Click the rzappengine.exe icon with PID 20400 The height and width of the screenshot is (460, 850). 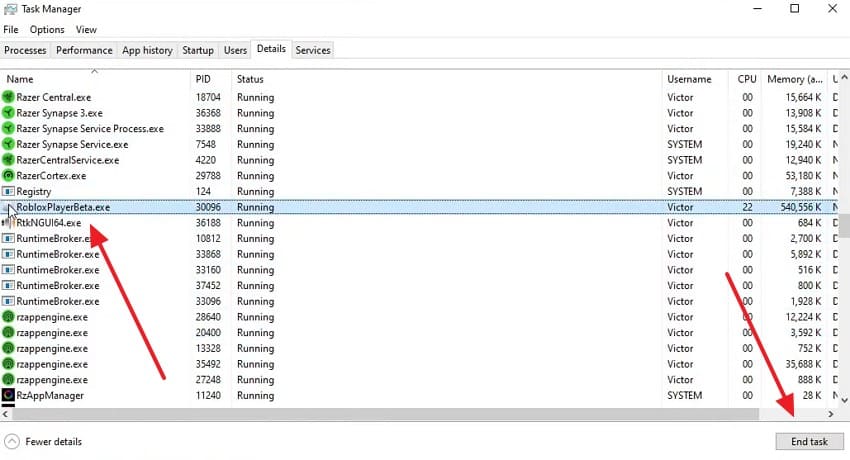click(8, 333)
